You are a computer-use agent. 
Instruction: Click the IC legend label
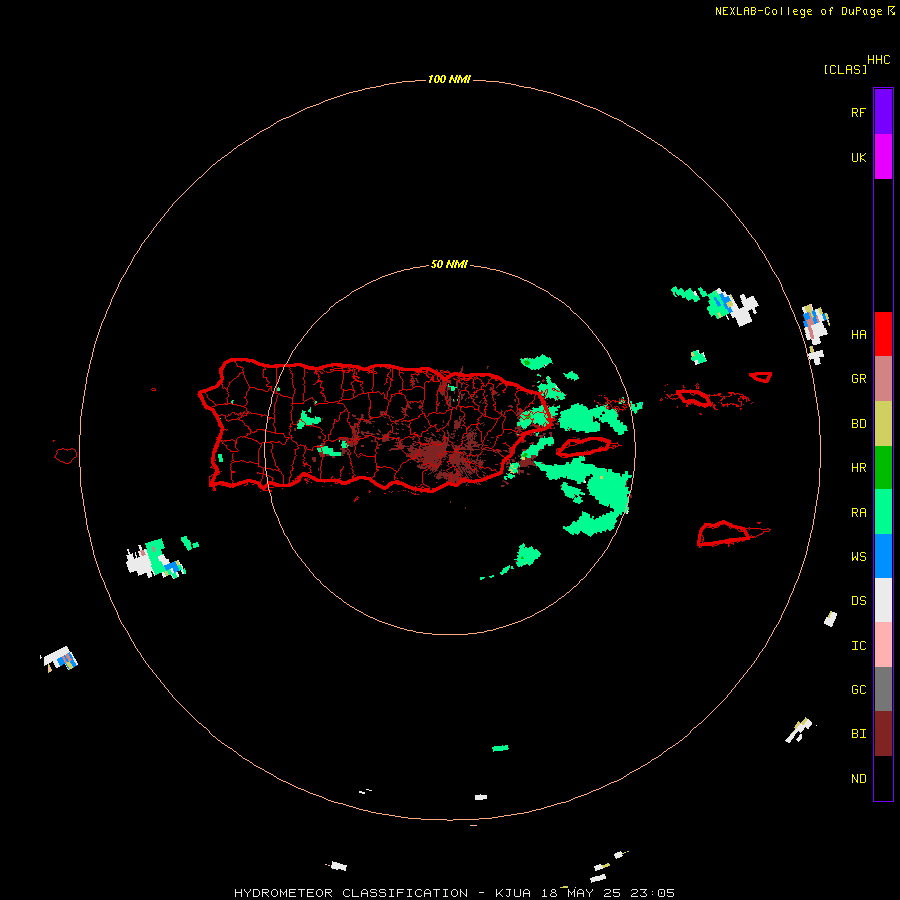coord(858,646)
